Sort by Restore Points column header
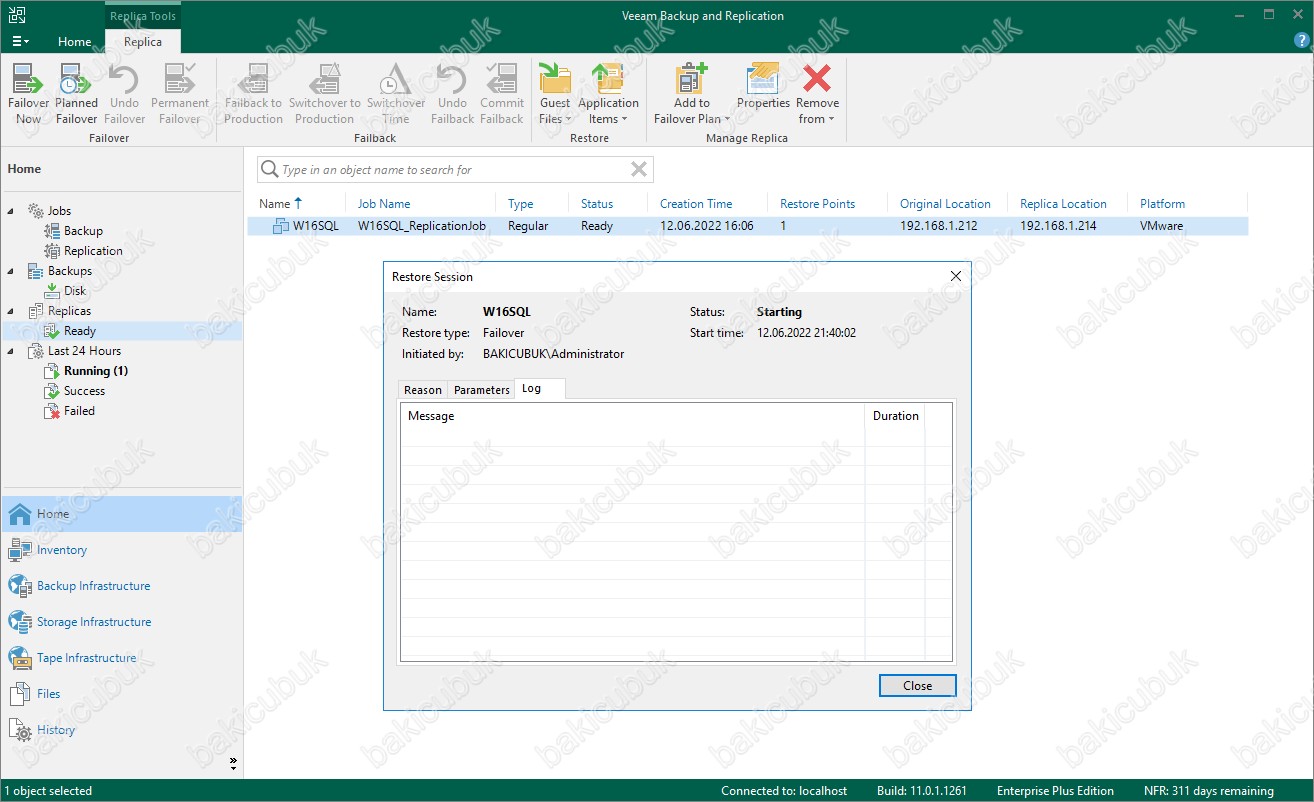1314x802 pixels. [x=817, y=204]
